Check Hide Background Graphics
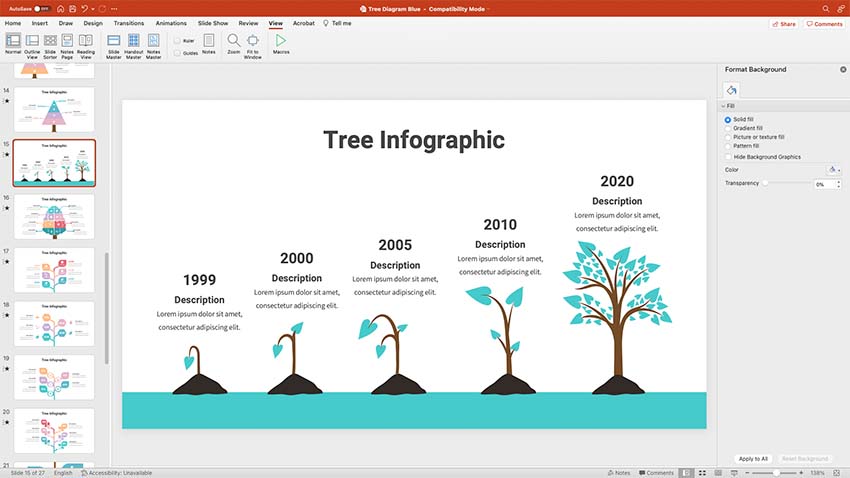This screenshot has width=850, height=478. coord(728,157)
